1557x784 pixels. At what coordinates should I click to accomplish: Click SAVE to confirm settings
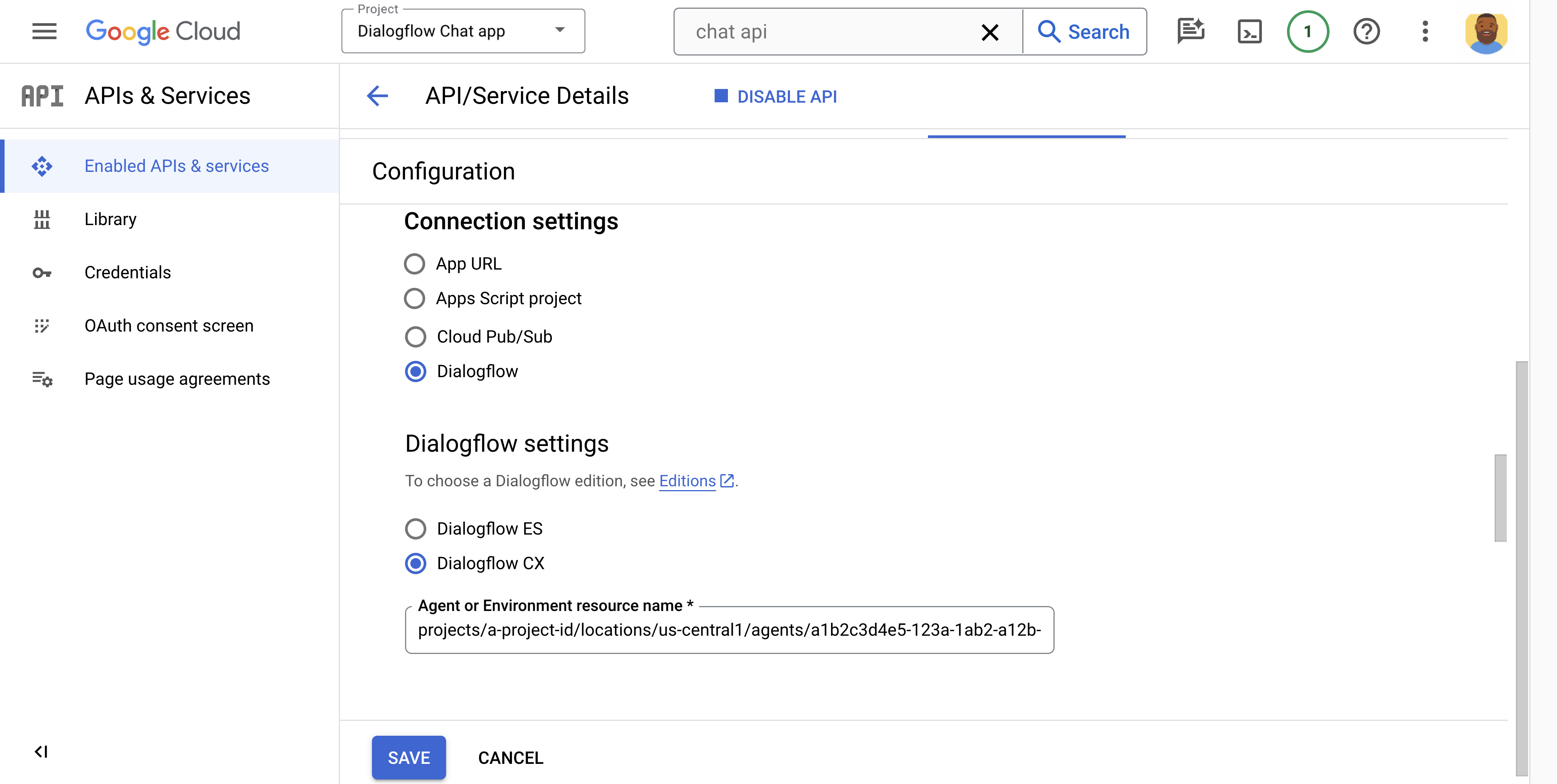point(409,757)
